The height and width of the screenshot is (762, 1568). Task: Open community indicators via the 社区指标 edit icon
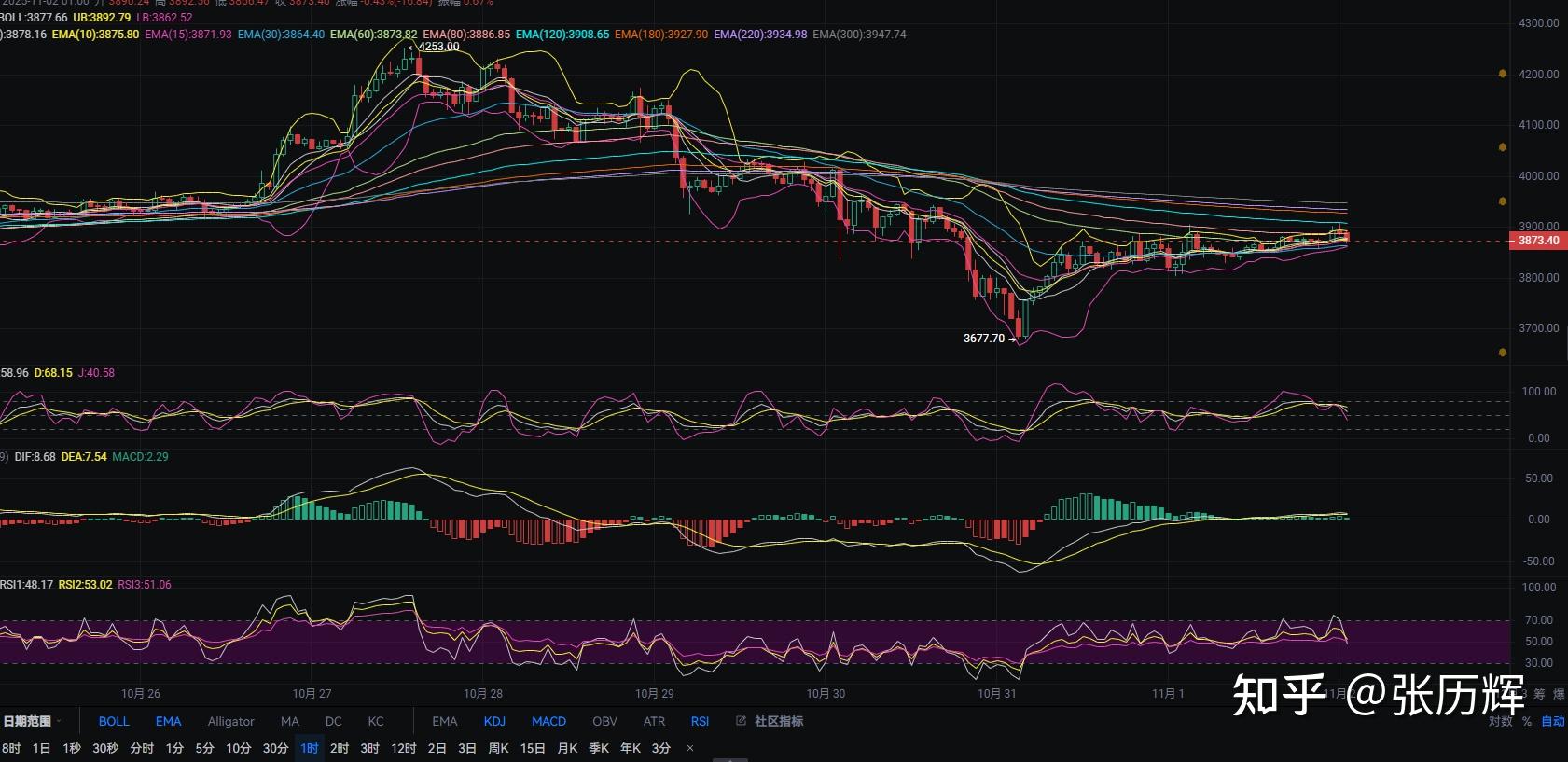741,721
